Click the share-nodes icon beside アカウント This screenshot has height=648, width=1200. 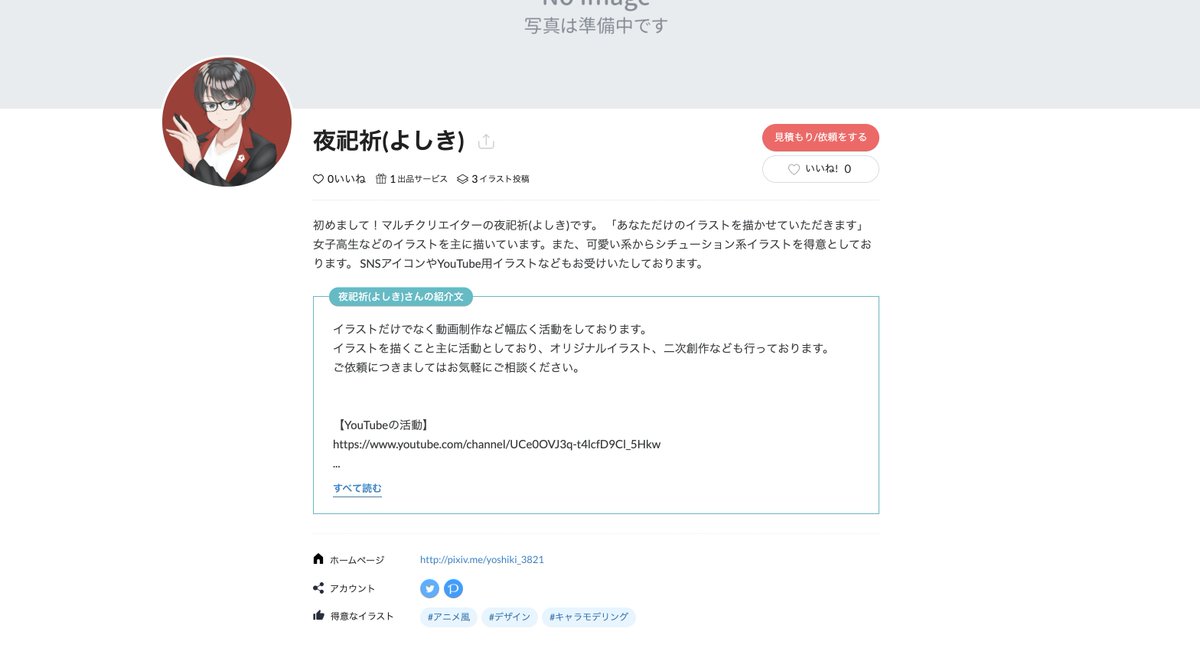pyautogui.click(x=318, y=588)
